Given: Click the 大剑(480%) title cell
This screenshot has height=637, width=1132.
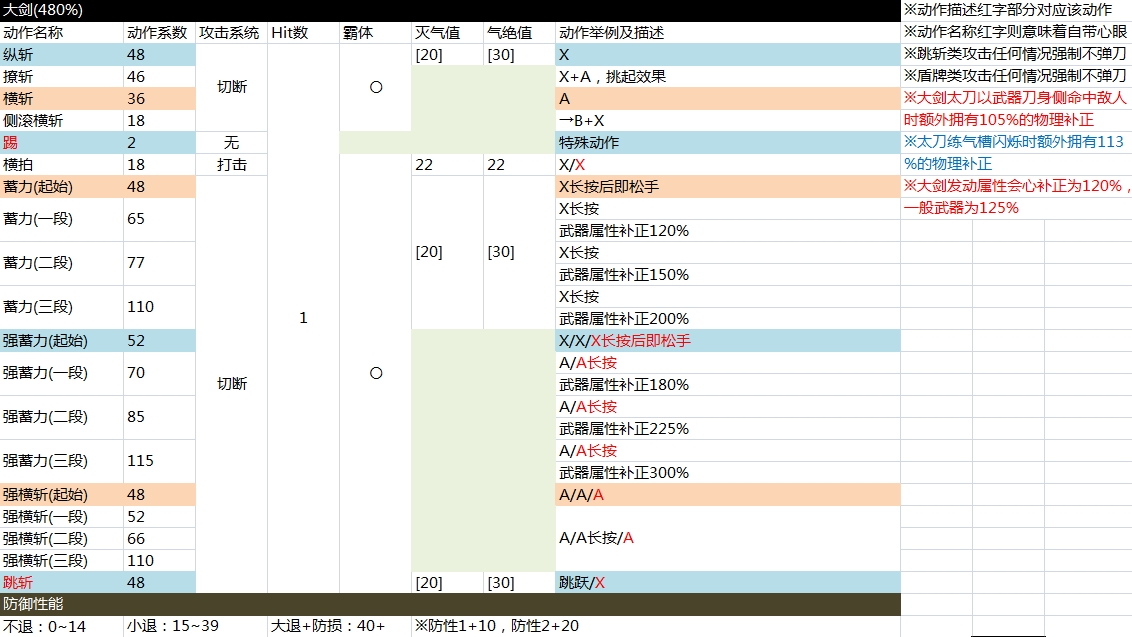Looking at the screenshot, I should tap(44, 10).
